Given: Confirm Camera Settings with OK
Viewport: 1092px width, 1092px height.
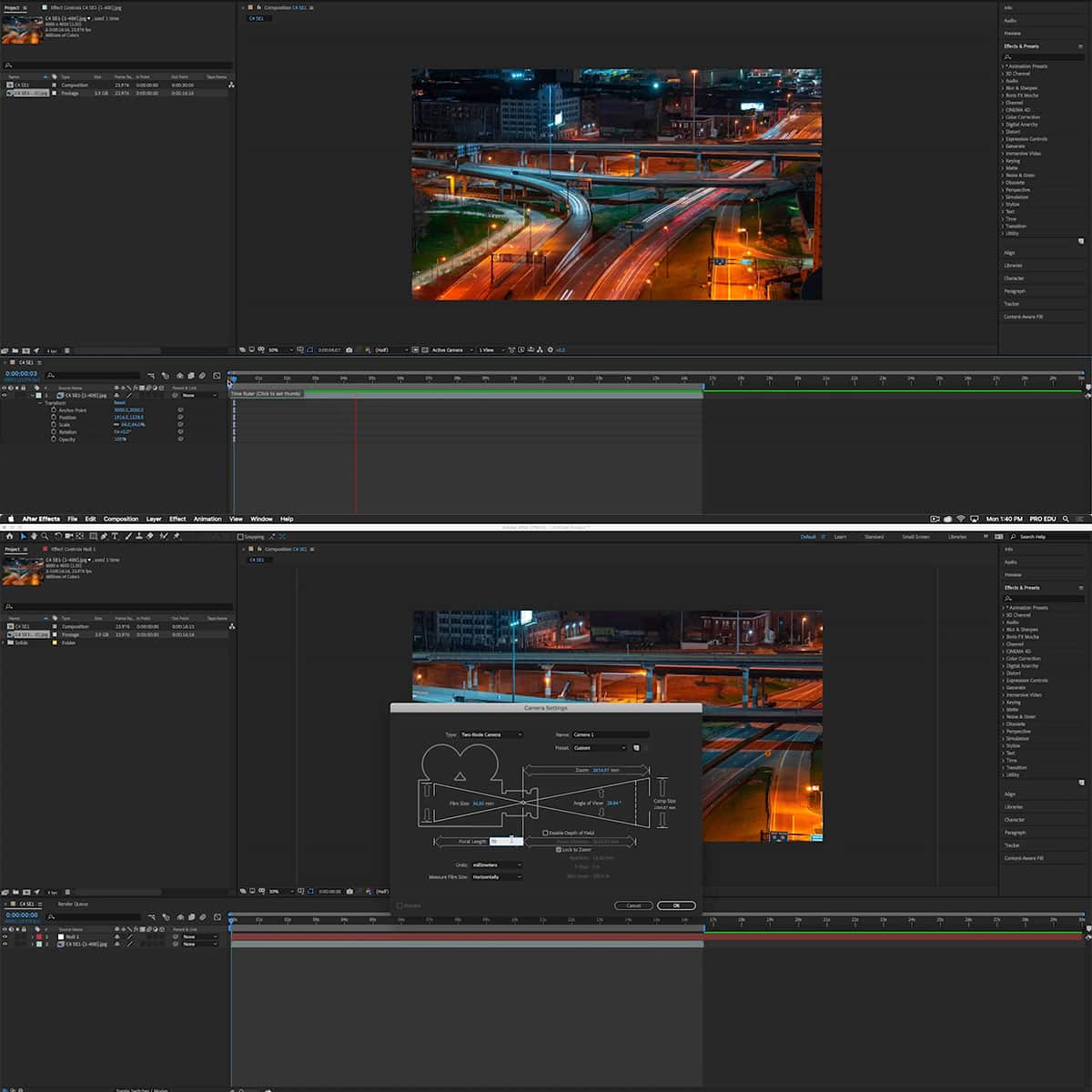Looking at the screenshot, I should [x=677, y=905].
